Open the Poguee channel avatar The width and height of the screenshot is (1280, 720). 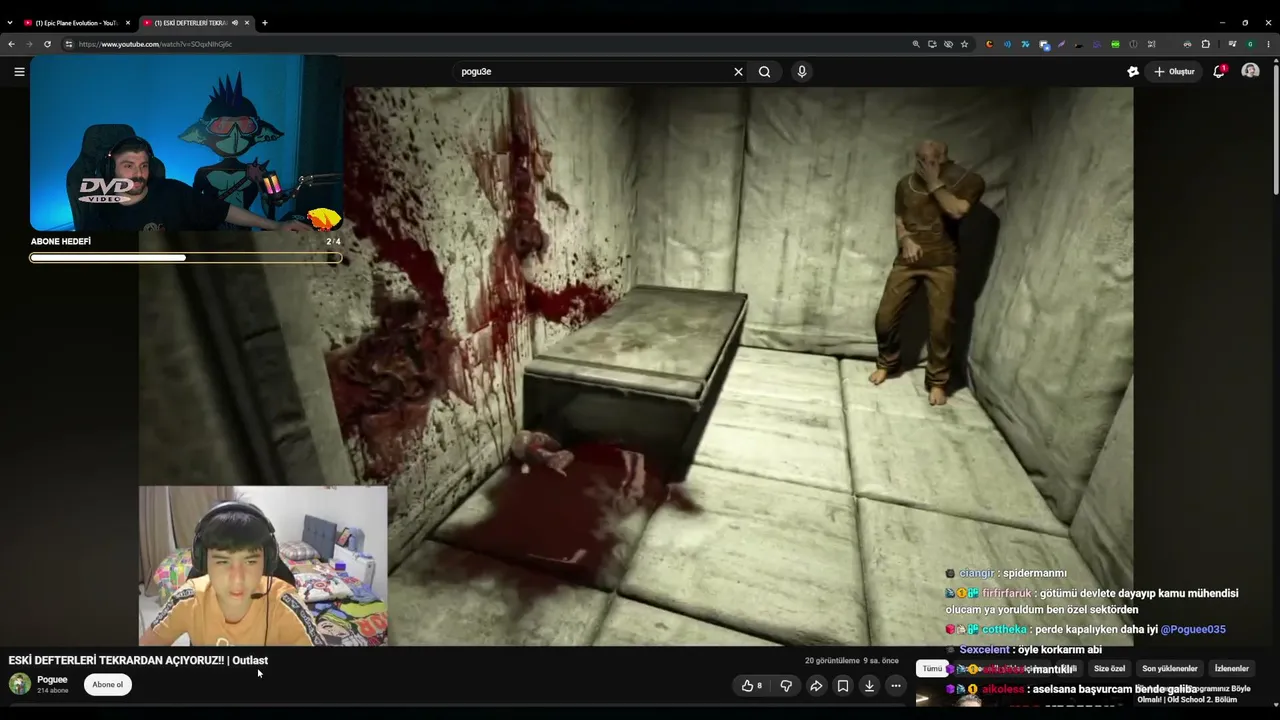click(x=20, y=684)
